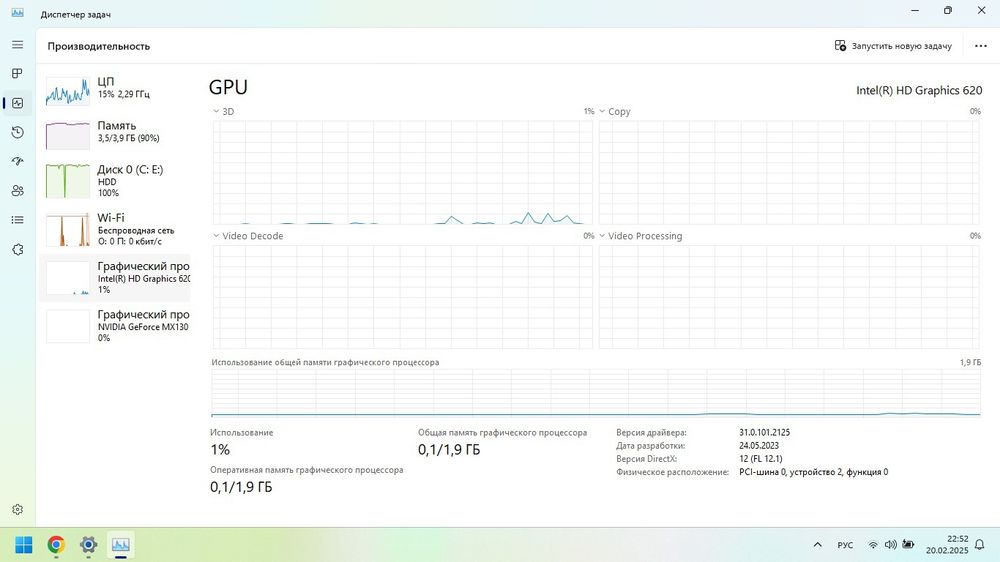Click Общая память графического процессора value
Image resolution: width=1000 pixels, height=562 pixels.
pos(449,450)
